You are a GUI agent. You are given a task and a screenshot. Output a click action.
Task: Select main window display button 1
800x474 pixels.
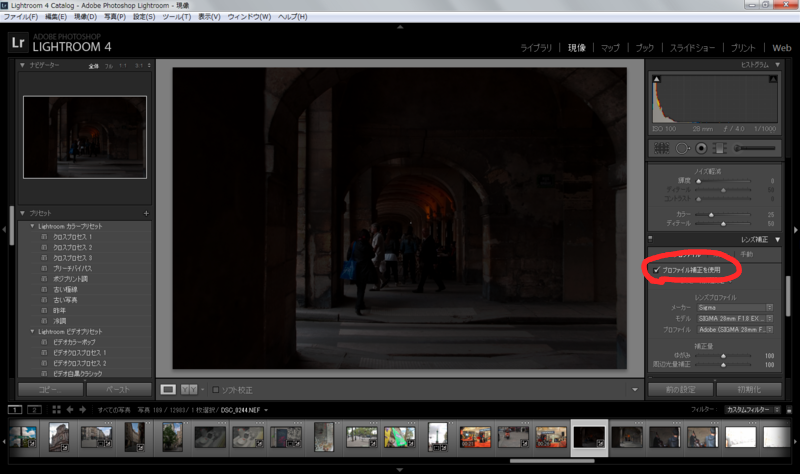(15, 410)
